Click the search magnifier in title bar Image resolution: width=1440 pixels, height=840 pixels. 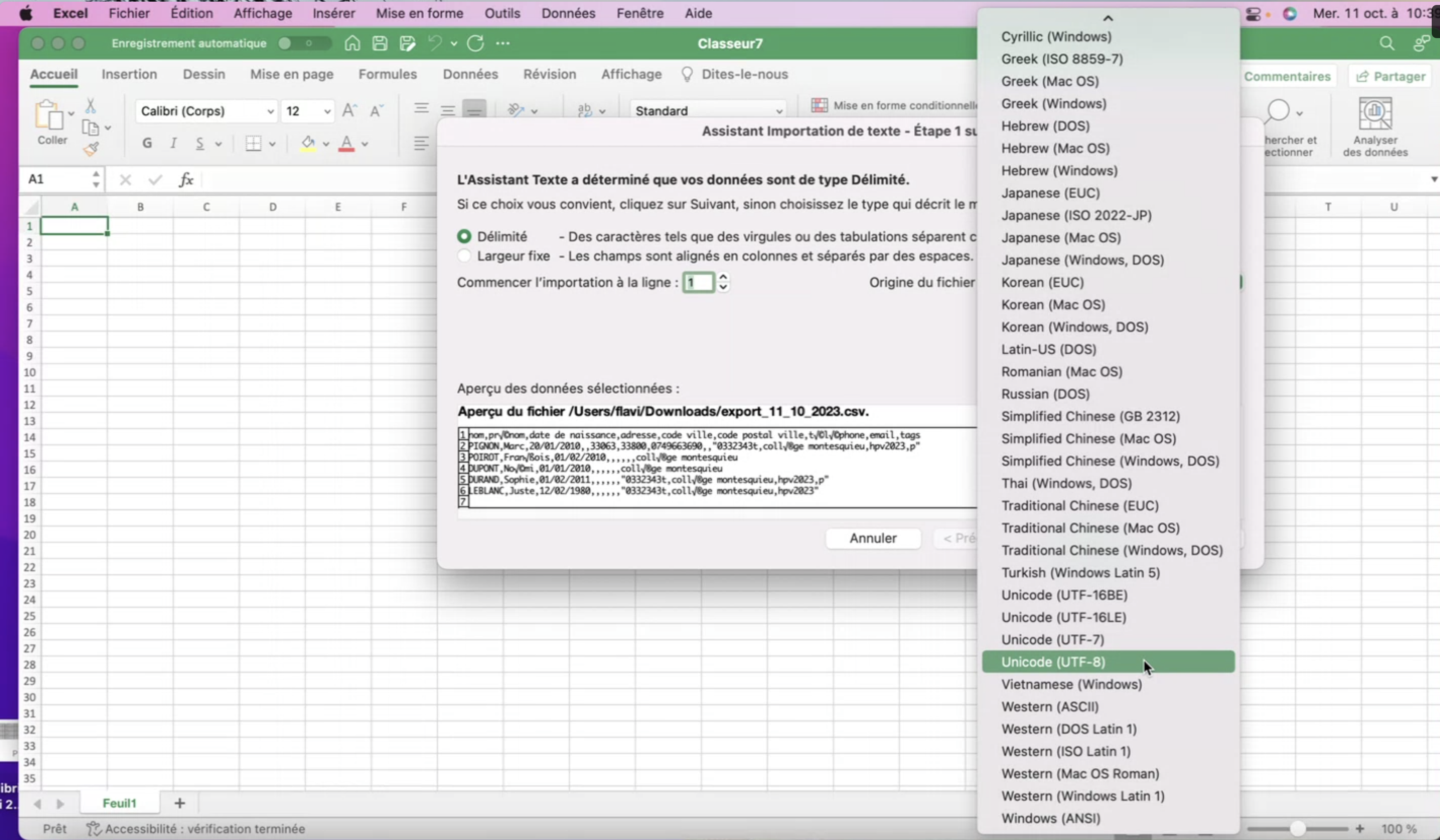(x=1387, y=43)
